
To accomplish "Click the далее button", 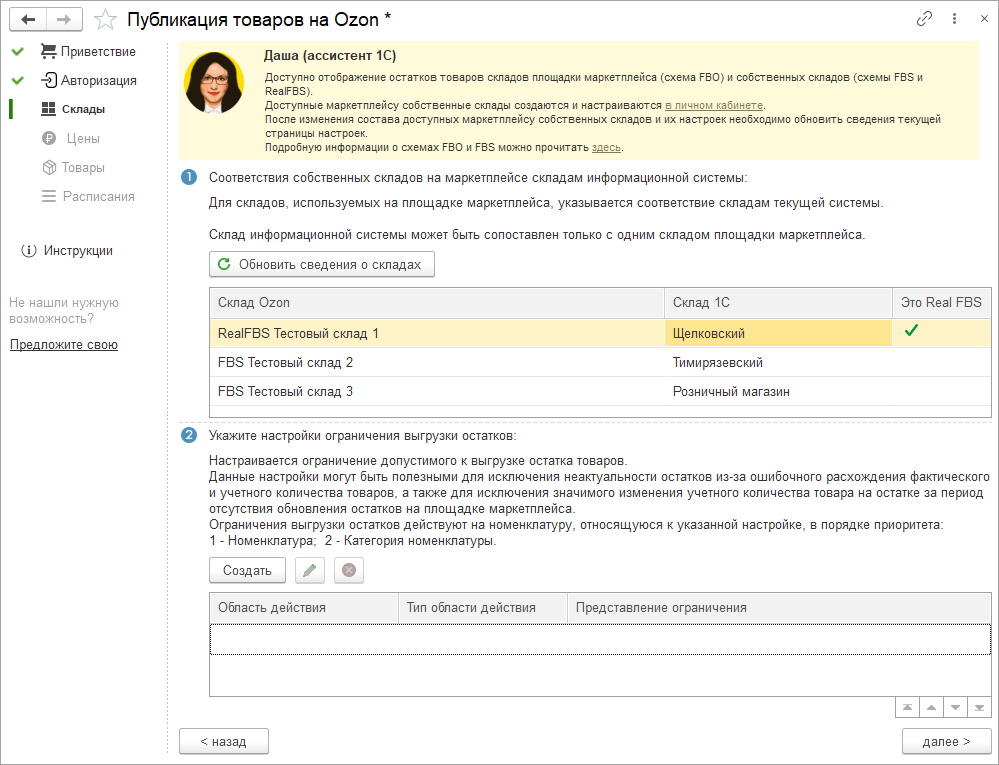I will 947,741.
